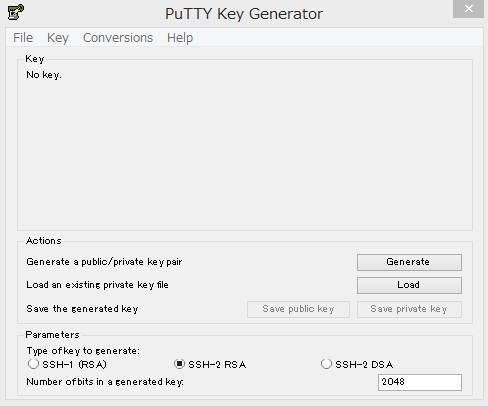Open the Conversions menu
Screen dimensions: 488x407
[x=118, y=38]
